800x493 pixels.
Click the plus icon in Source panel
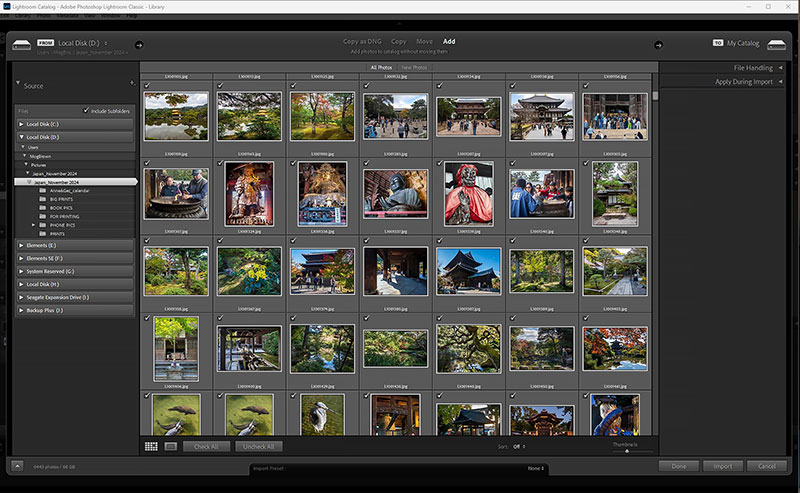pyautogui.click(x=131, y=83)
